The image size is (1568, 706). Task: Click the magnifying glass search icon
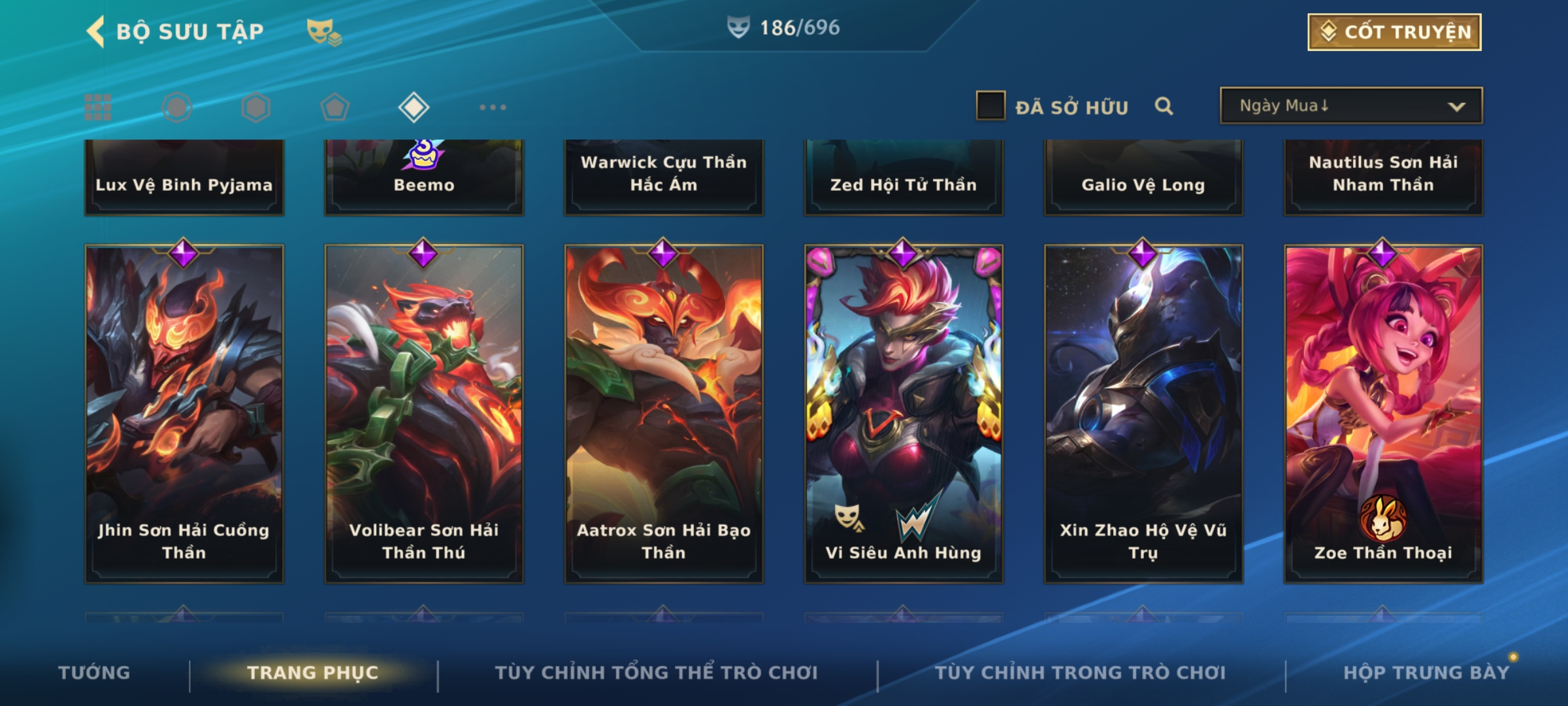click(1164, 106)
